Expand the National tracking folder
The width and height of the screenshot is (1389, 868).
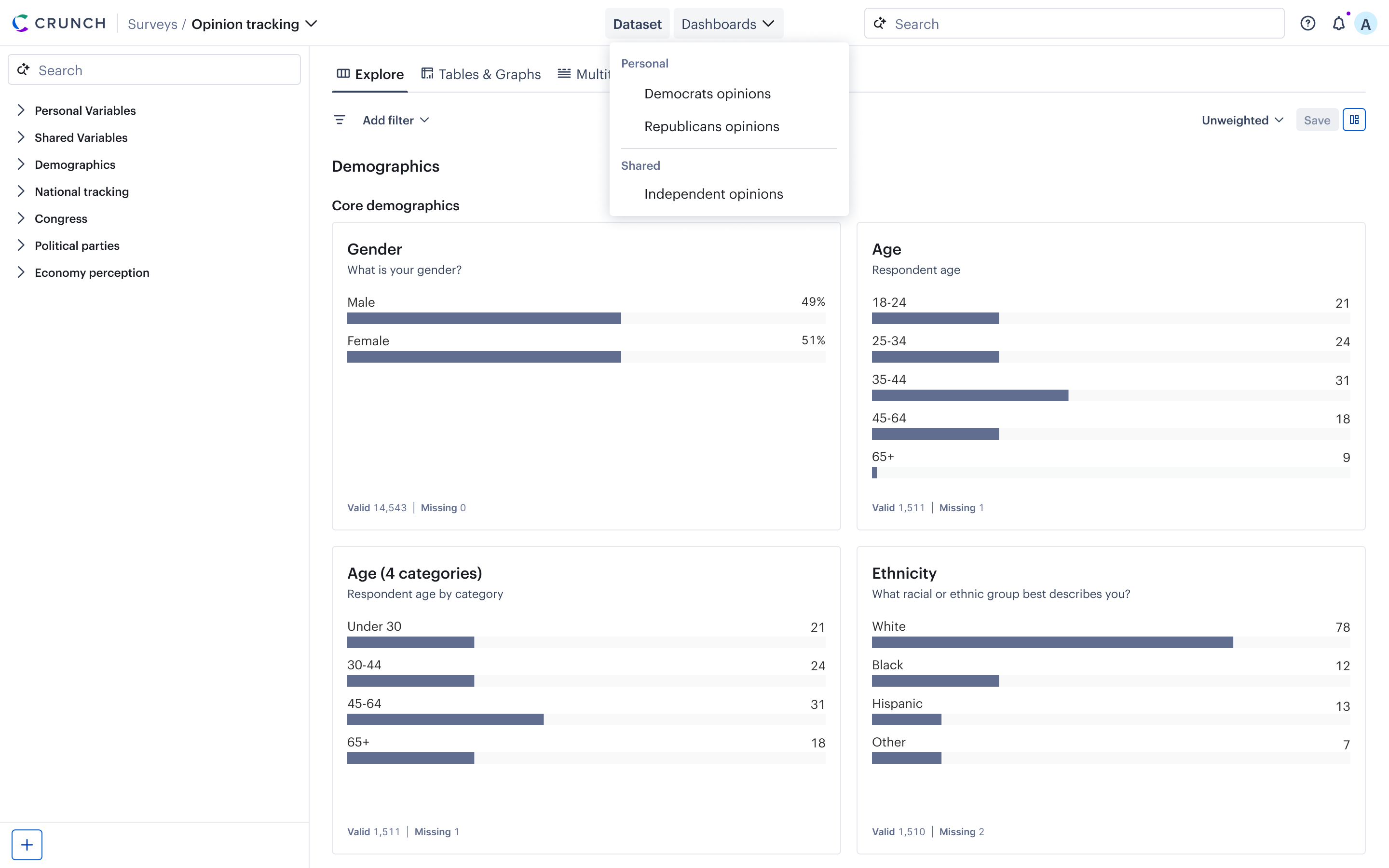(x=21, y=191)
